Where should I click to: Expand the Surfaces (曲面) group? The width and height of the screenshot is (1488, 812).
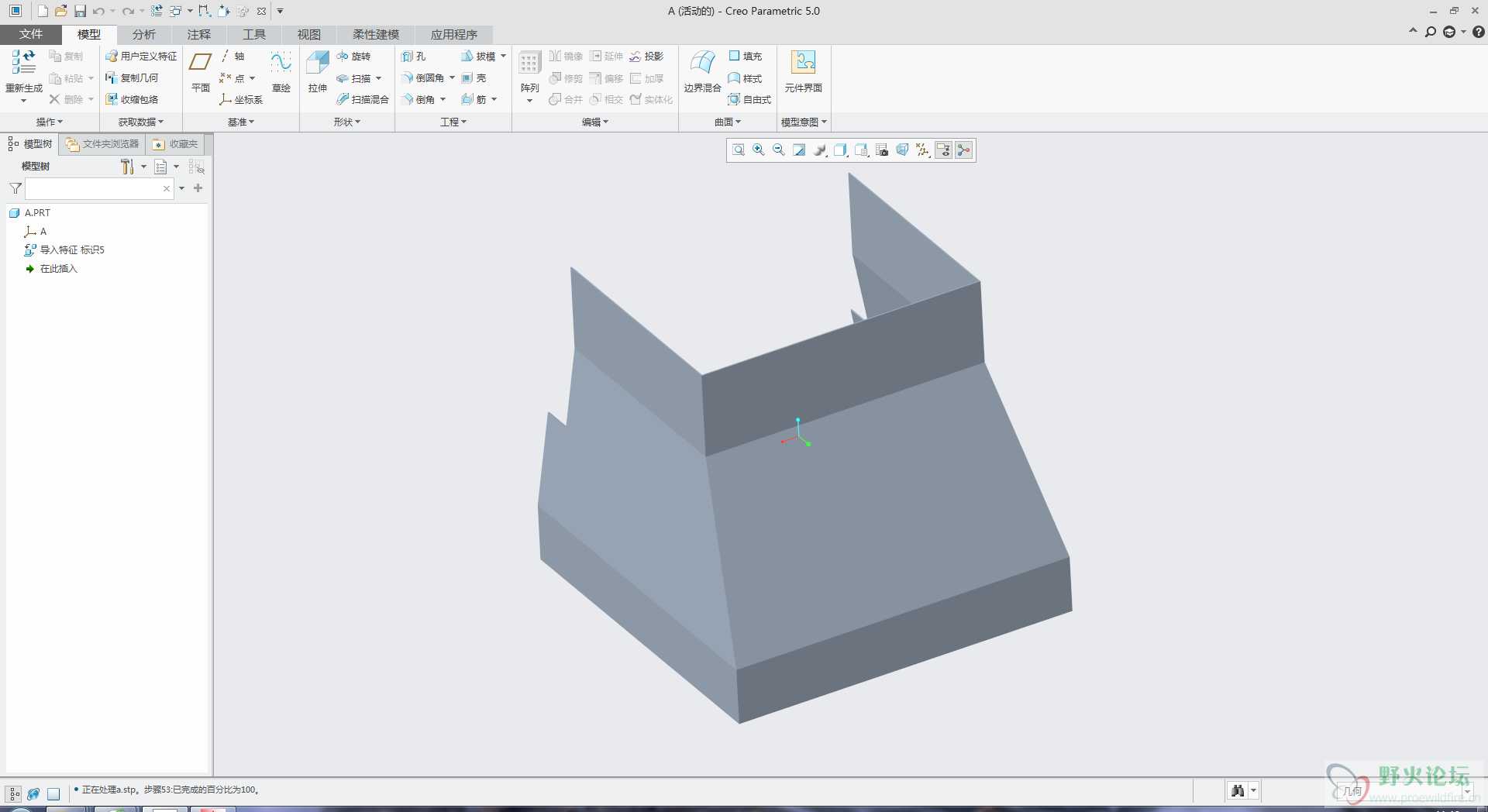(x=728, y=122)
